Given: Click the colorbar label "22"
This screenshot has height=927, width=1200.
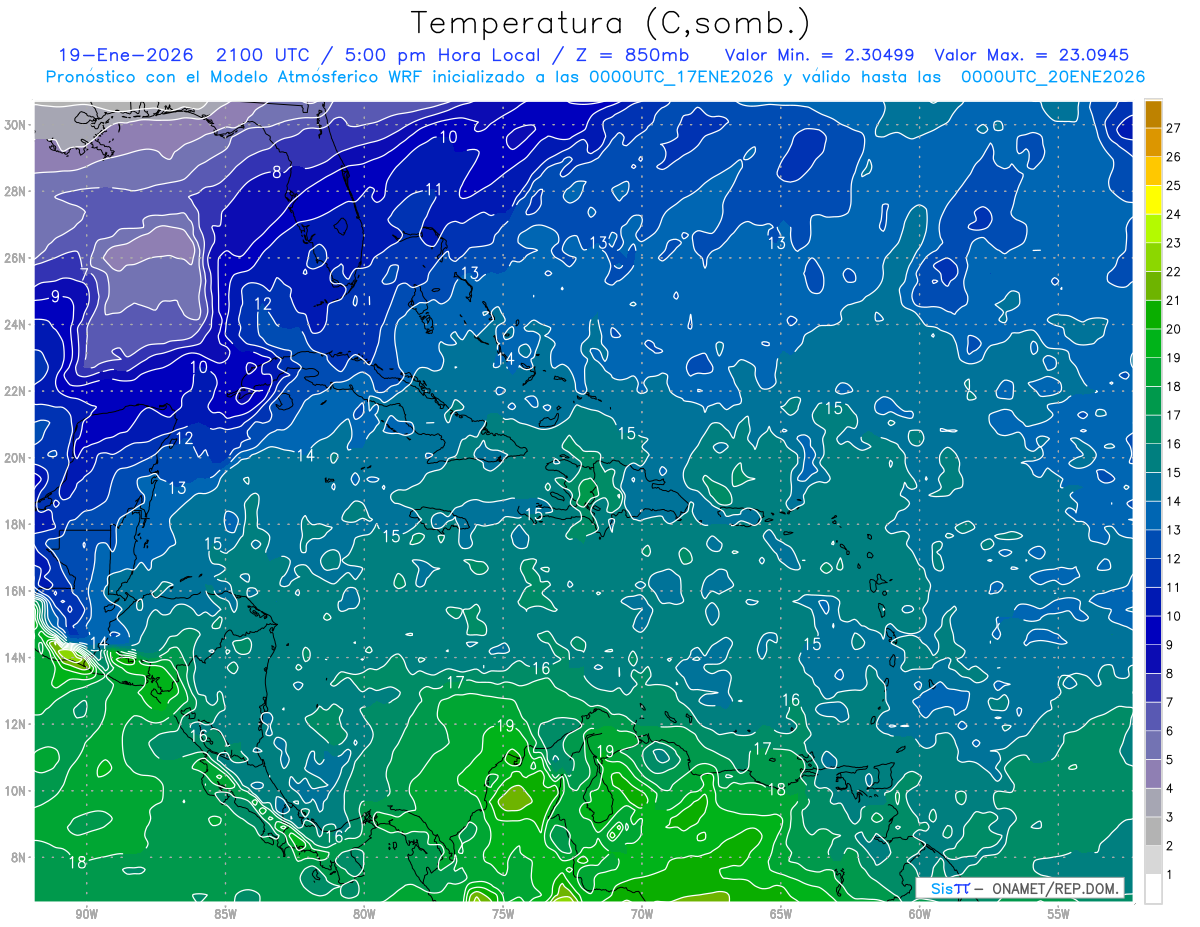Looking at the screenshot, I should click(1173, 272).
